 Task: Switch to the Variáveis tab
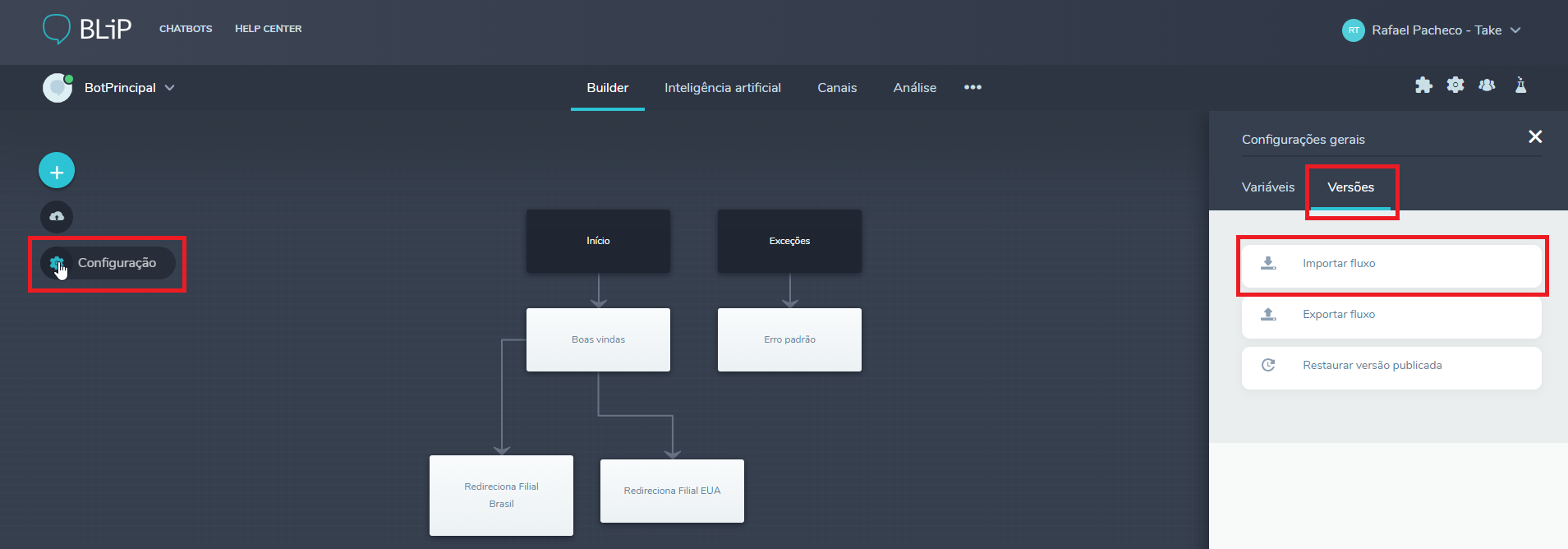[x=1267, y=187]
